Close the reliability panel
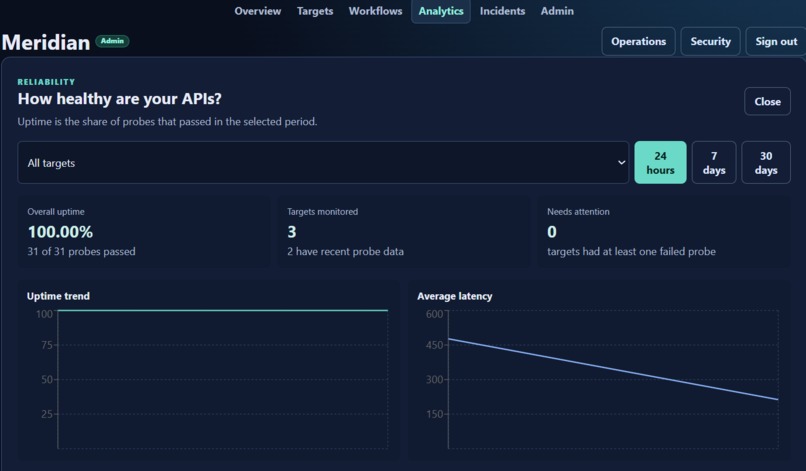The image size is (806, 471). (767, 101)
